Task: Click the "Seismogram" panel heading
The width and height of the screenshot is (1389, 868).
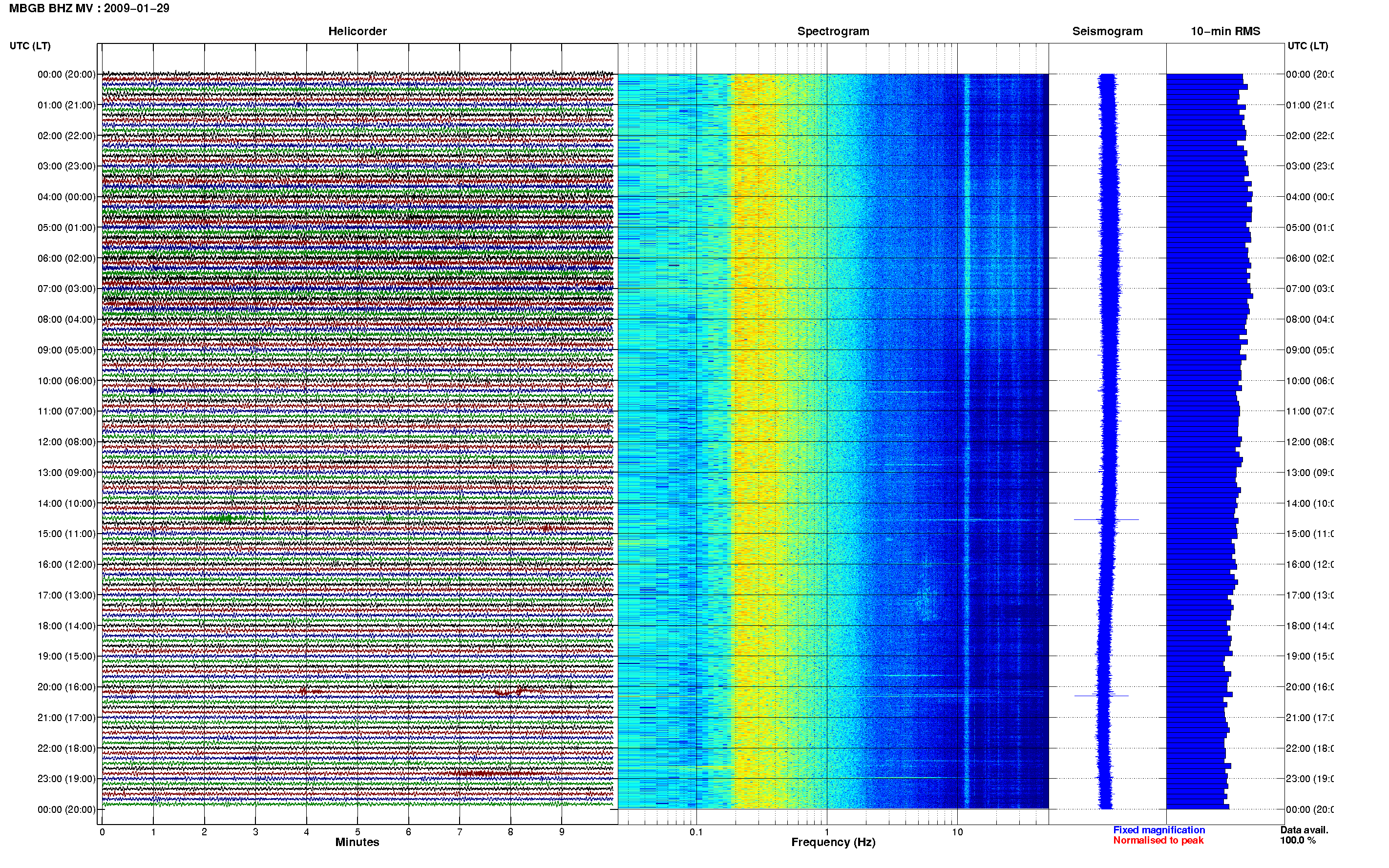Action: tap(1107, 31)
